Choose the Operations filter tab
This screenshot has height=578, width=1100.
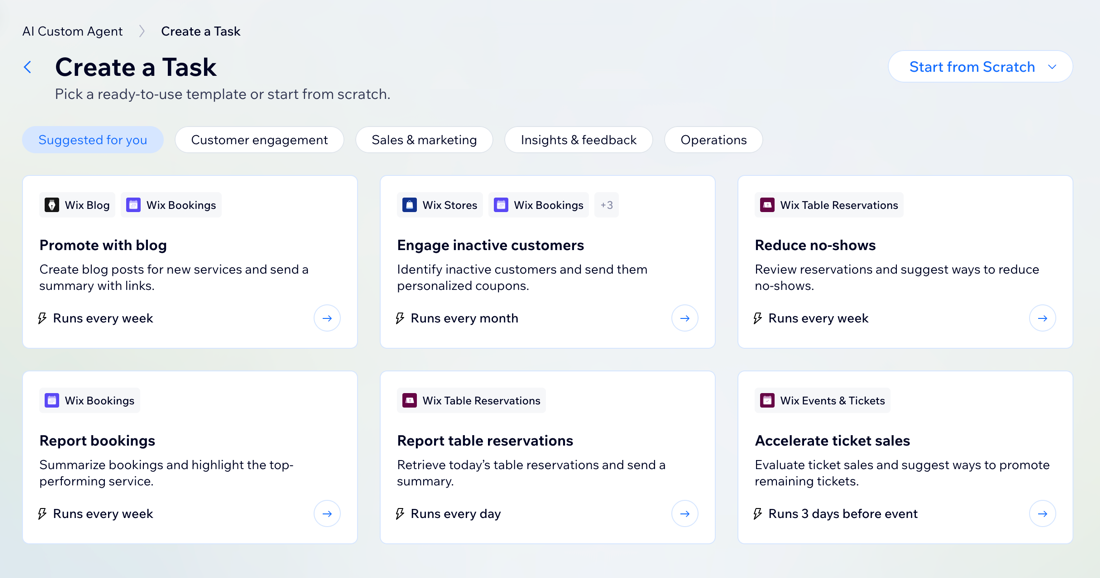(713, 140)
